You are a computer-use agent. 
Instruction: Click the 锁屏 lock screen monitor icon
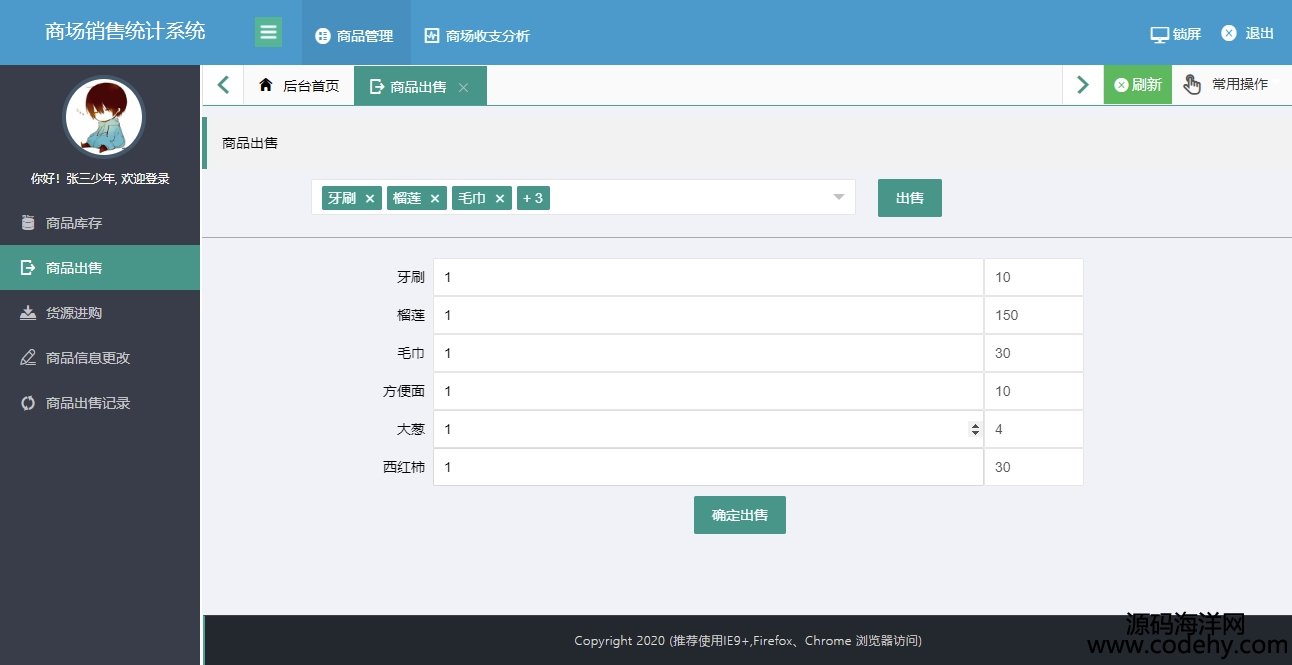(x=1160, y=34)
